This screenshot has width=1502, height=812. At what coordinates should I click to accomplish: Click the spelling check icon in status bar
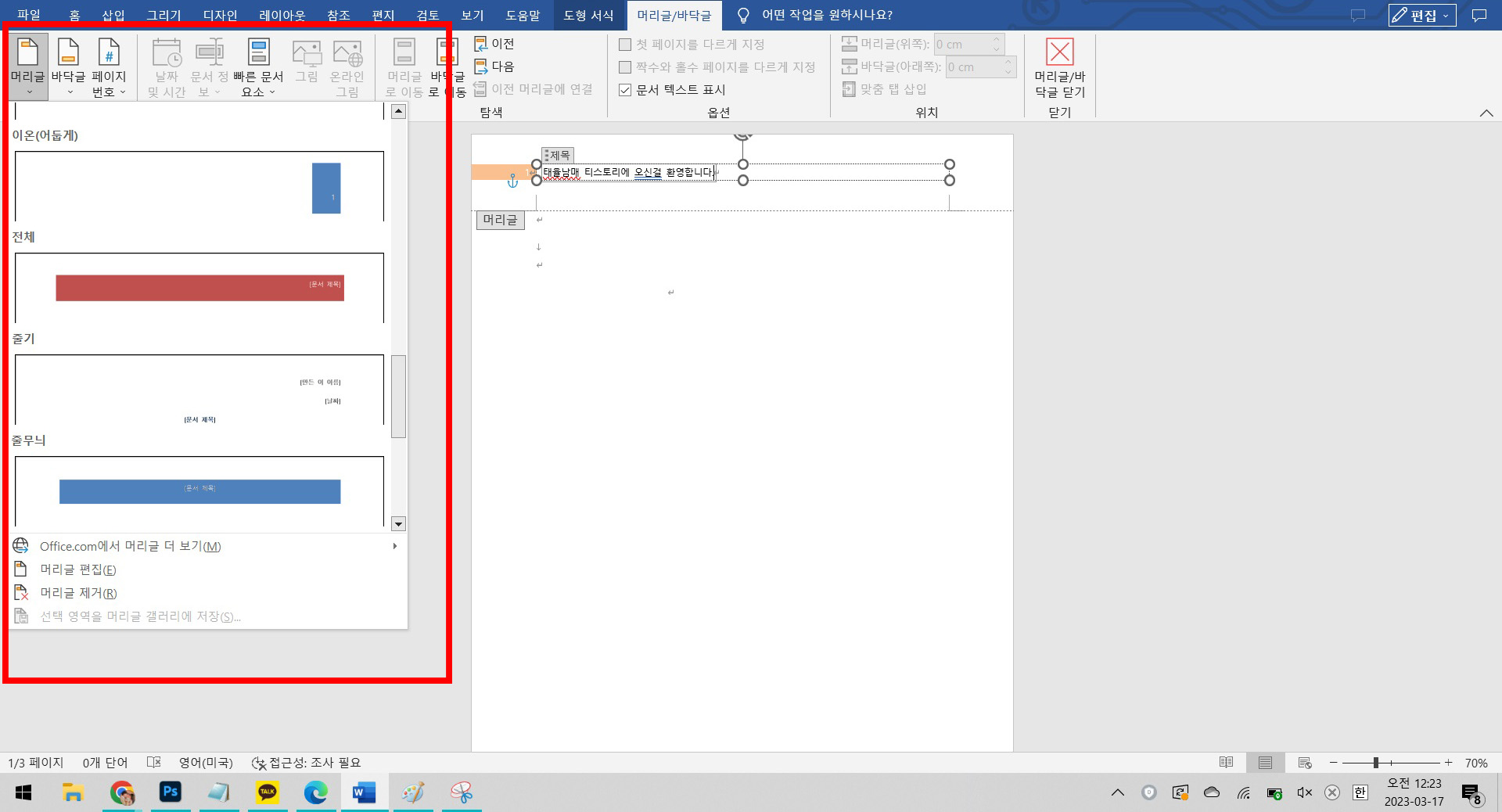point(154,763)
